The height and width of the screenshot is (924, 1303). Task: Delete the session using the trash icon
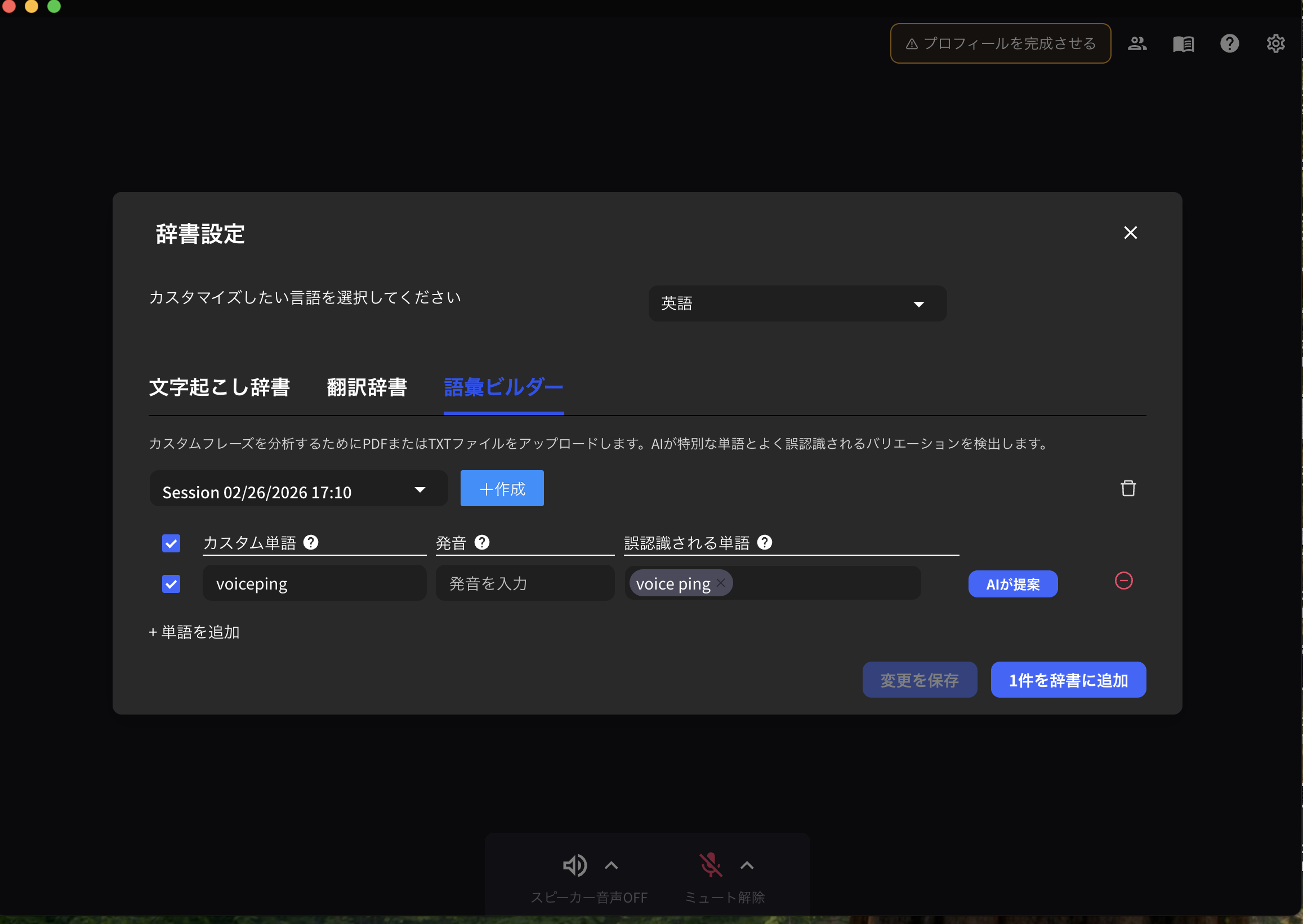tap(1129, 488)
